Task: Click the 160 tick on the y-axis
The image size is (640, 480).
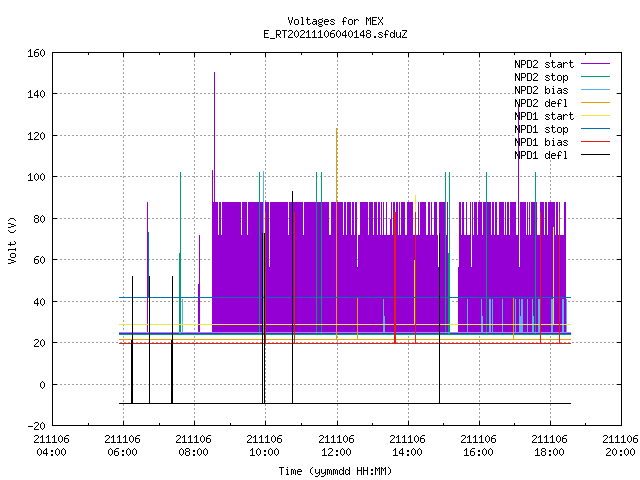Action: pos(36,53)
